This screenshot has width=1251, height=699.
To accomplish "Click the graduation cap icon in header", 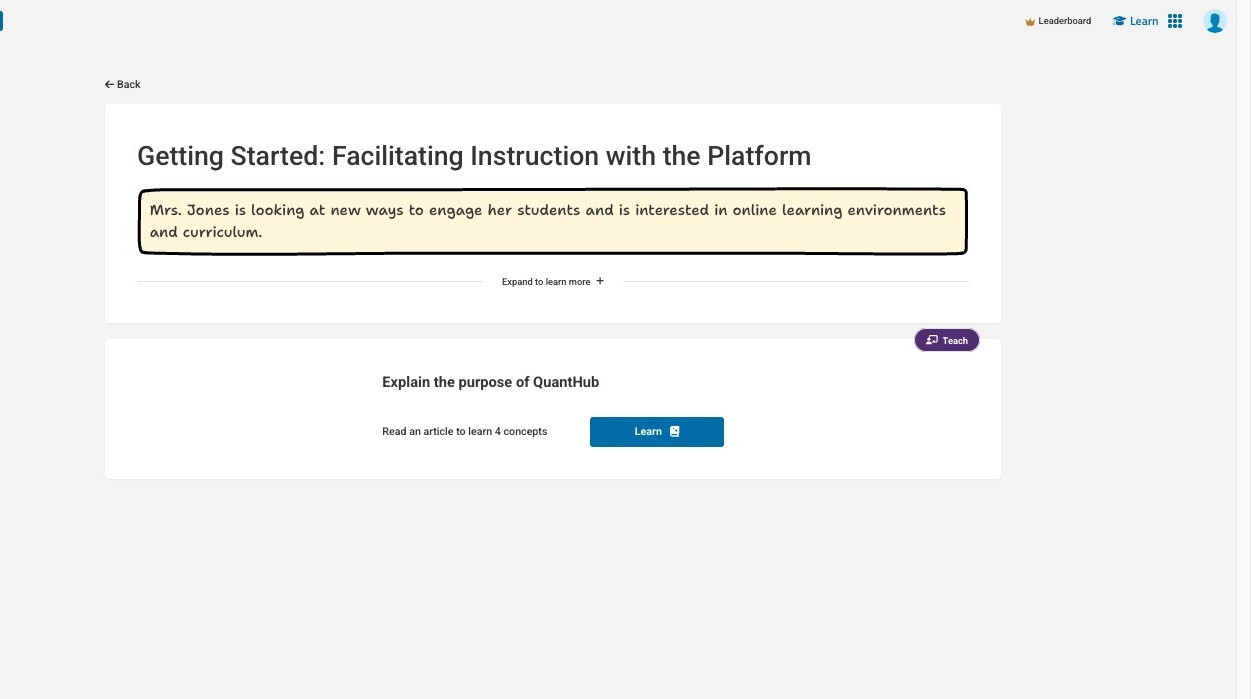I will point(1119,21).
